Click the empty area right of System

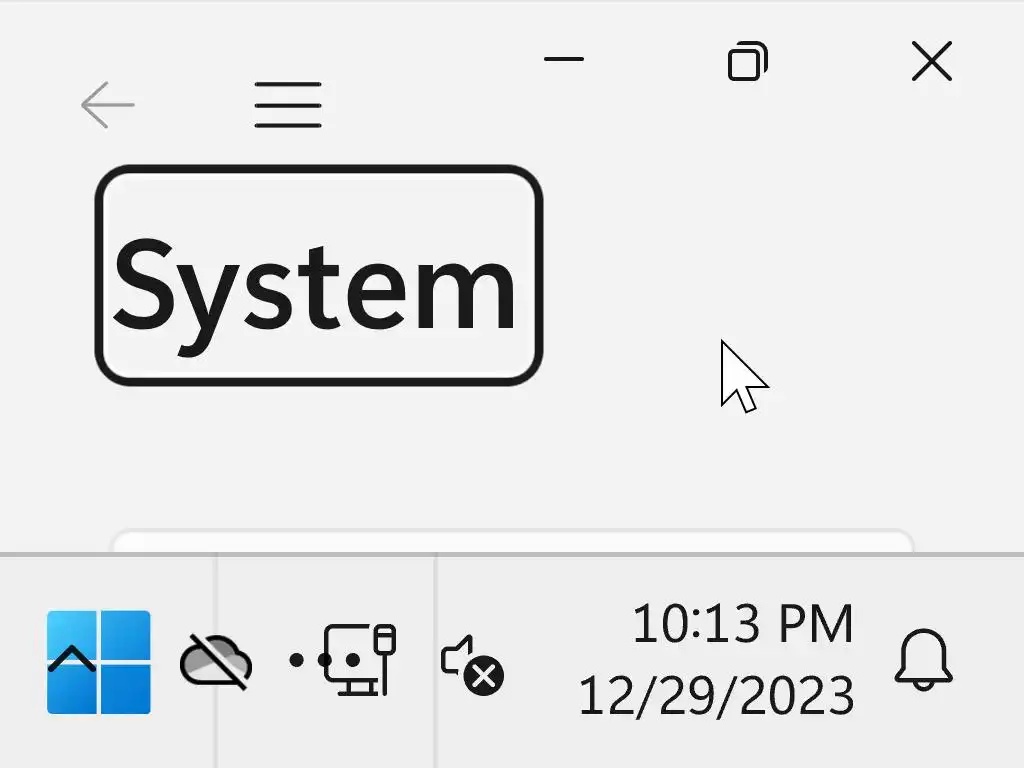click(x=784, y=274)
